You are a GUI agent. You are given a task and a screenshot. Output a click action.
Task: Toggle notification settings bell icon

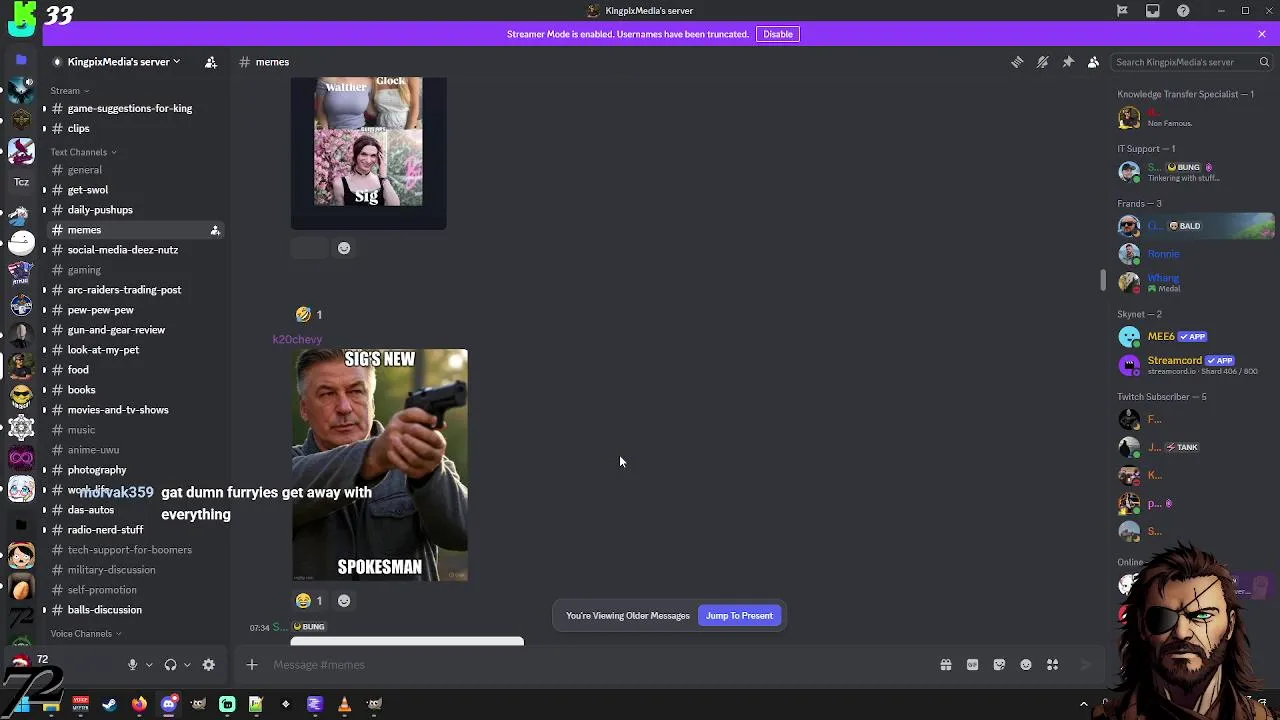pyautogui.click(x=1042, y=62)
